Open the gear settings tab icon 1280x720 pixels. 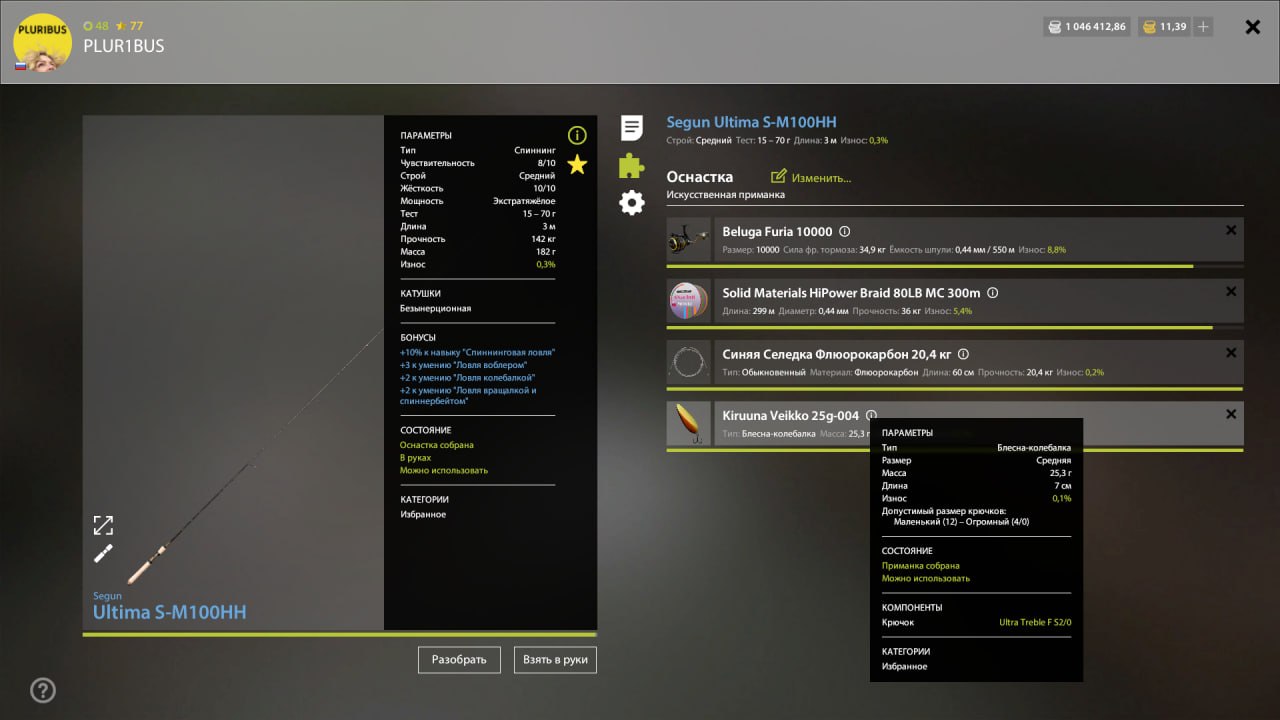coord(632,203)
